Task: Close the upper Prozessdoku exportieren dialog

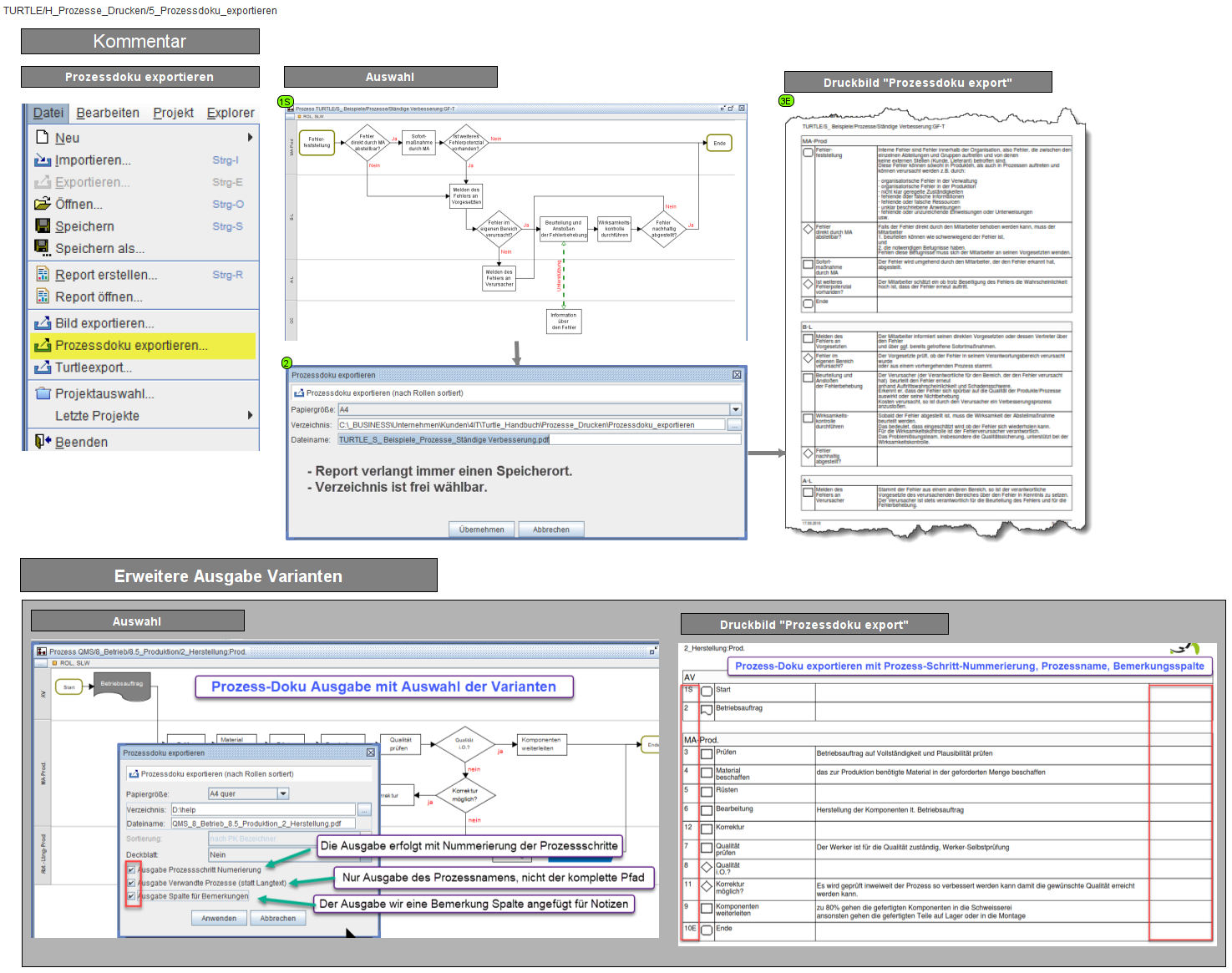Action: pos(737,375)
